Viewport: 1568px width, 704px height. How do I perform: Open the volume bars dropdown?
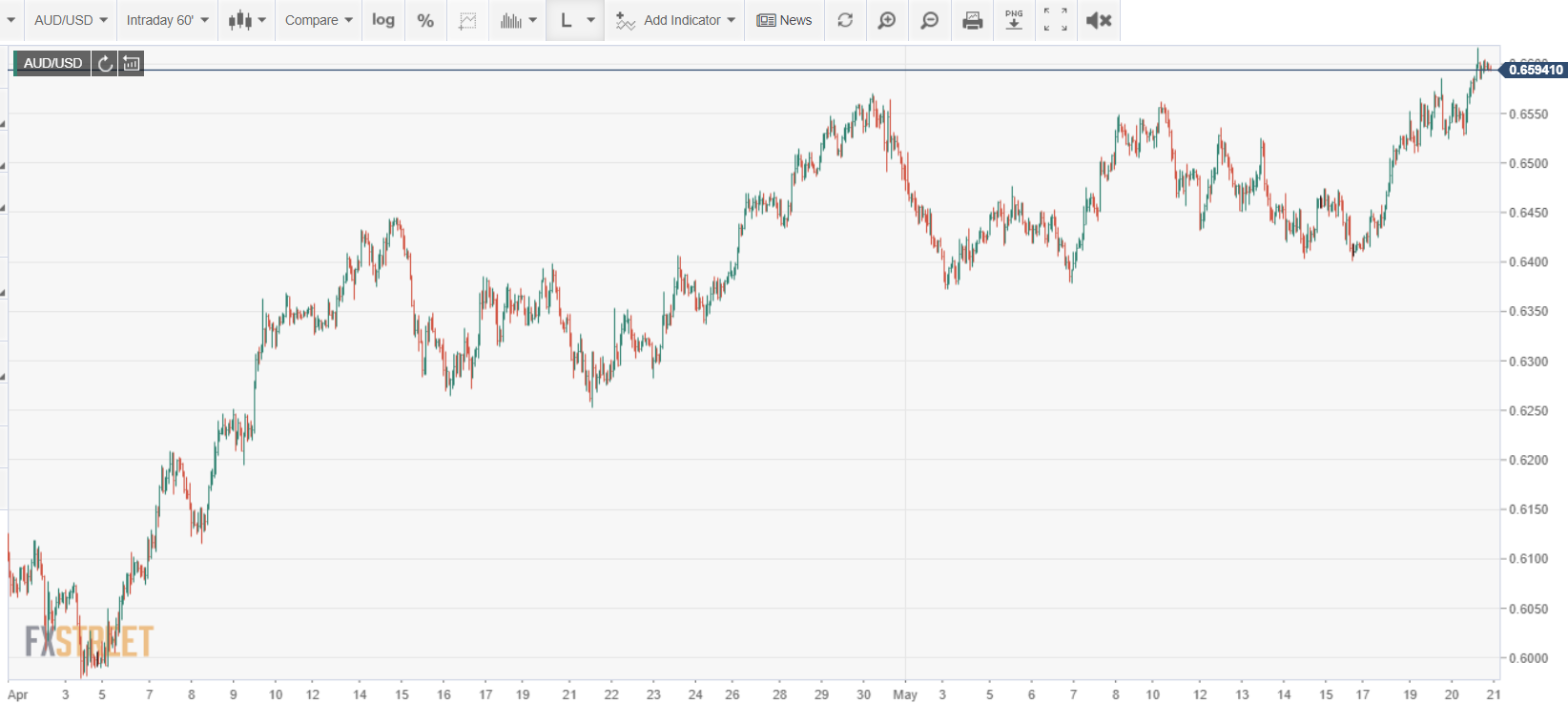point(518,20)
